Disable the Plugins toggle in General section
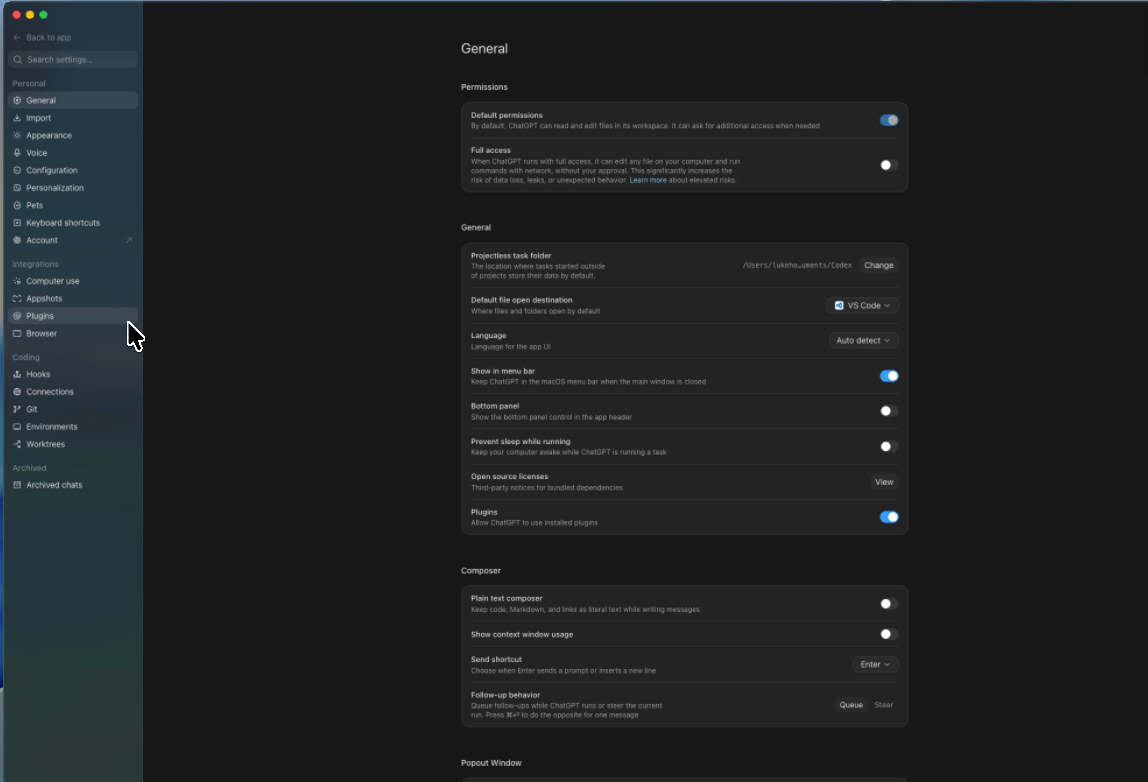Viewport: 1148px width, 782px height. coord(889,517)
